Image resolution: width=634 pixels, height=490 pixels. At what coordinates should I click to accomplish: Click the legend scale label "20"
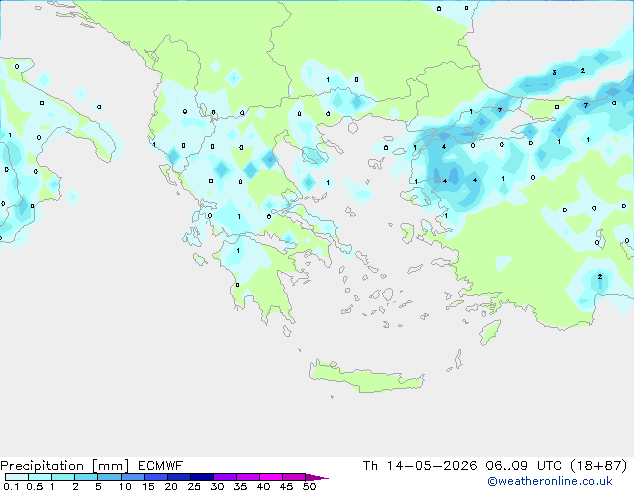point(171,486)
